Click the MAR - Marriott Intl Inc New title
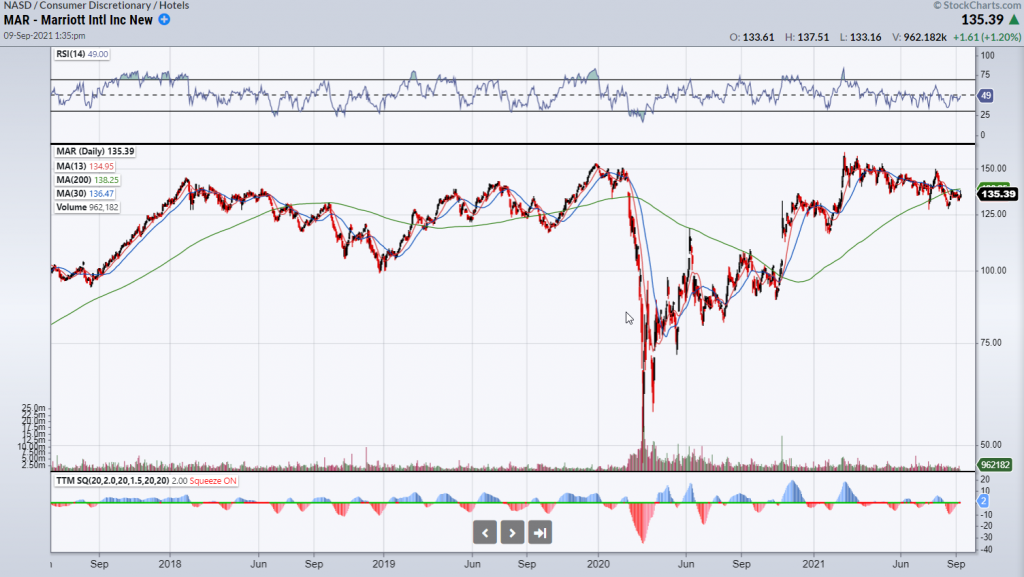Viewport: 1024px width, 577px height. click(78, 20)
